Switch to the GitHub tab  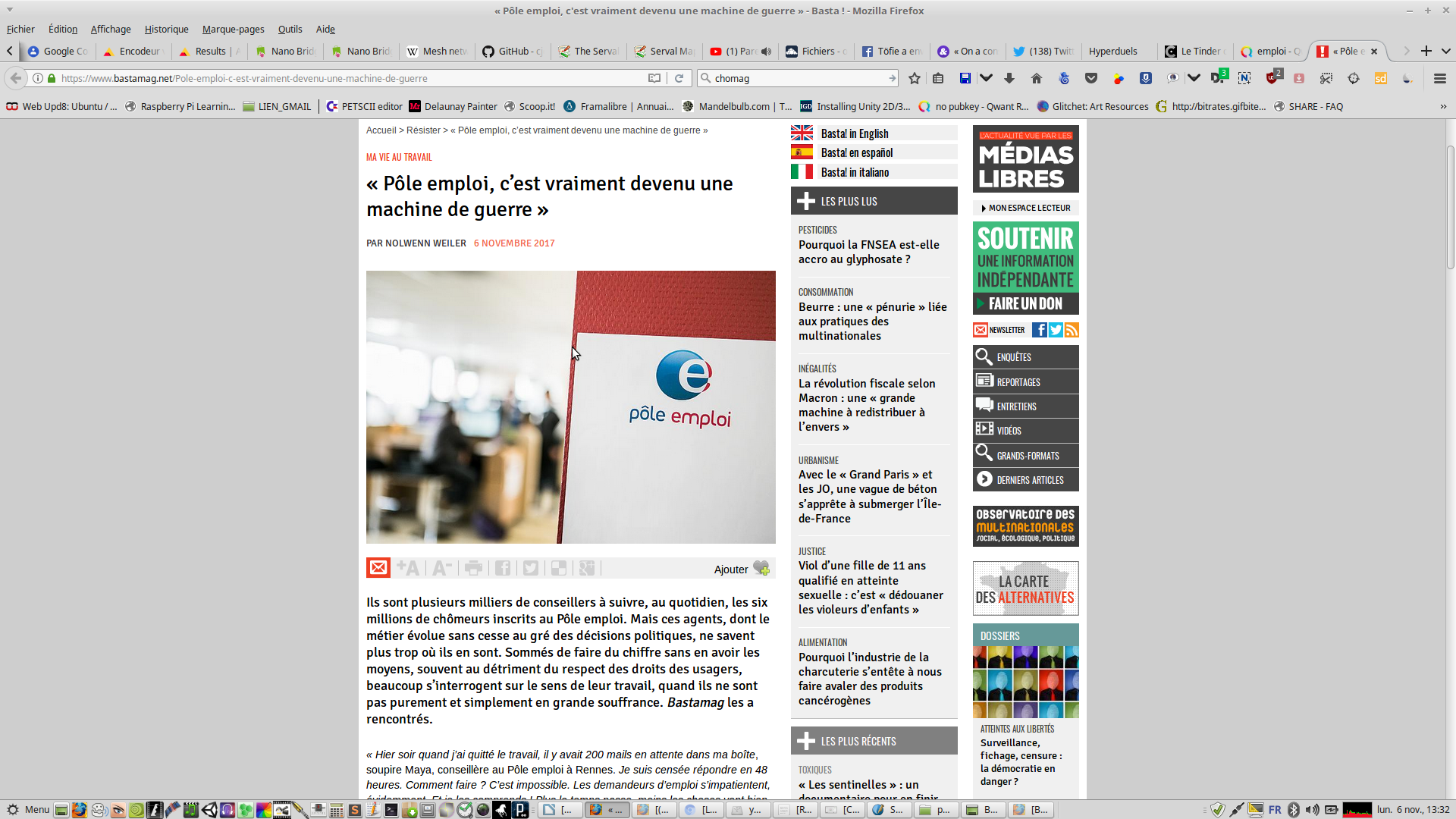[513, 52]
